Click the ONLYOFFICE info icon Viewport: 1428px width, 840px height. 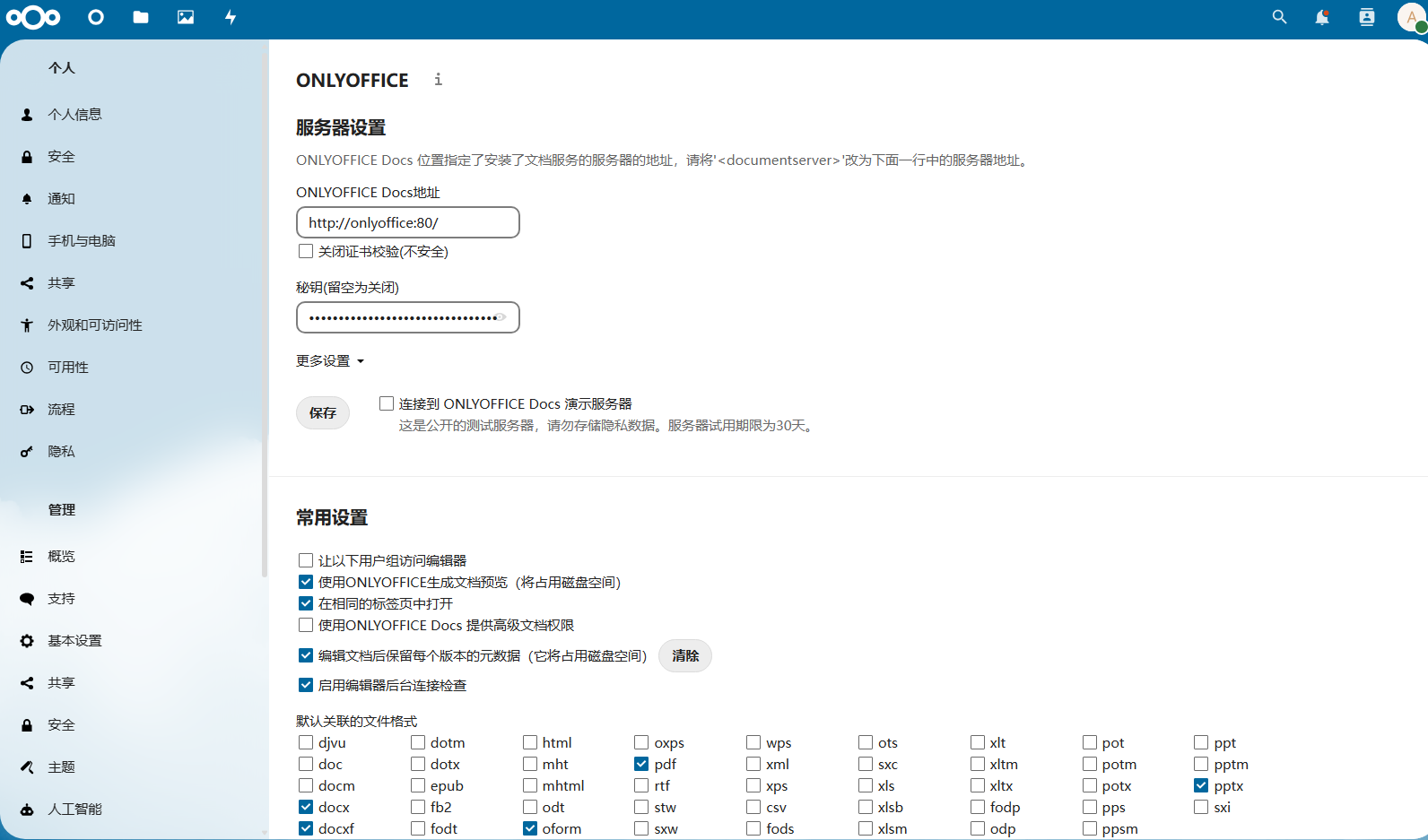pos(438,80)
